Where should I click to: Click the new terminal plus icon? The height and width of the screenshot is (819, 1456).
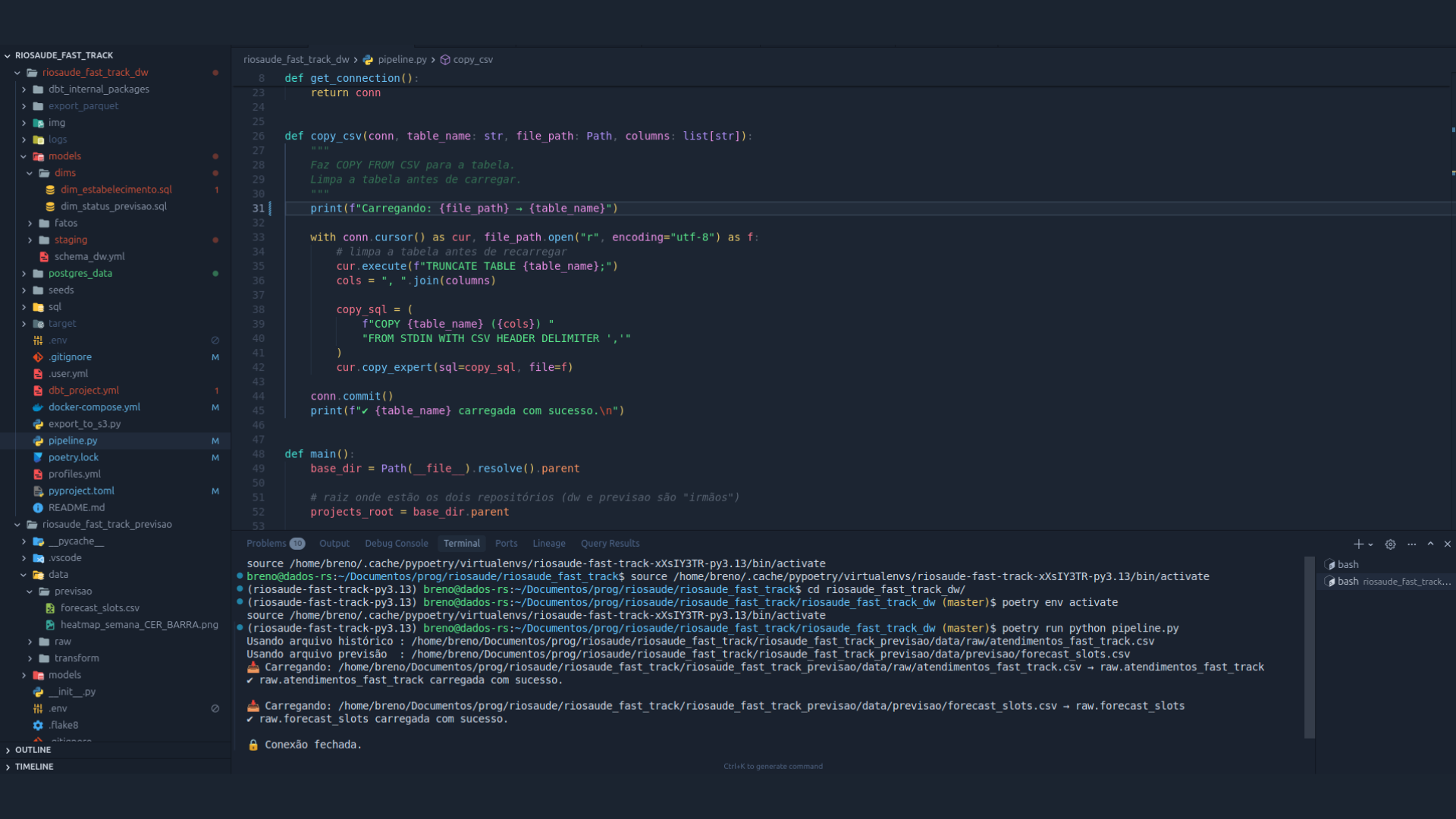point(1358,544)
